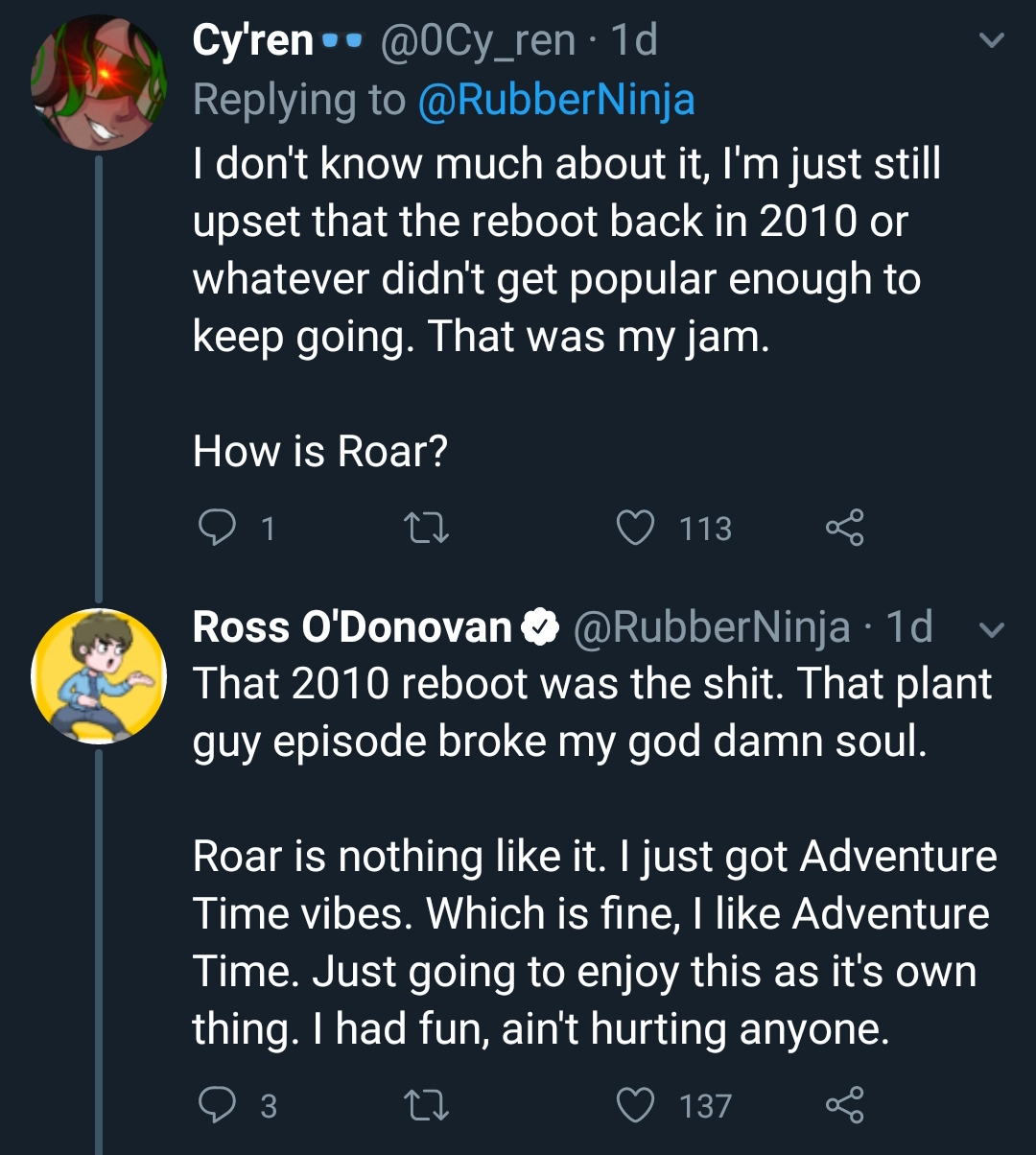Like Cy'ren's tweet with 113 likes
1036x1155 pixels.
(635, 528)
